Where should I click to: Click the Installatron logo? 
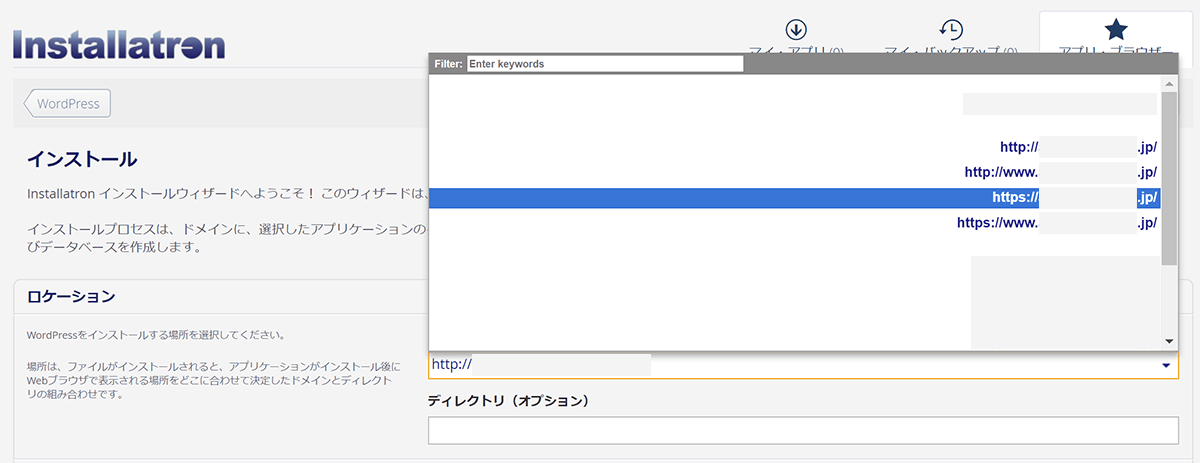[x=119, y=45]
